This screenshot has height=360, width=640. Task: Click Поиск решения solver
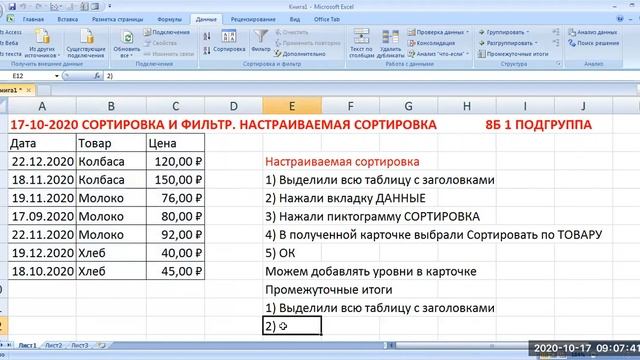(593, 43)
